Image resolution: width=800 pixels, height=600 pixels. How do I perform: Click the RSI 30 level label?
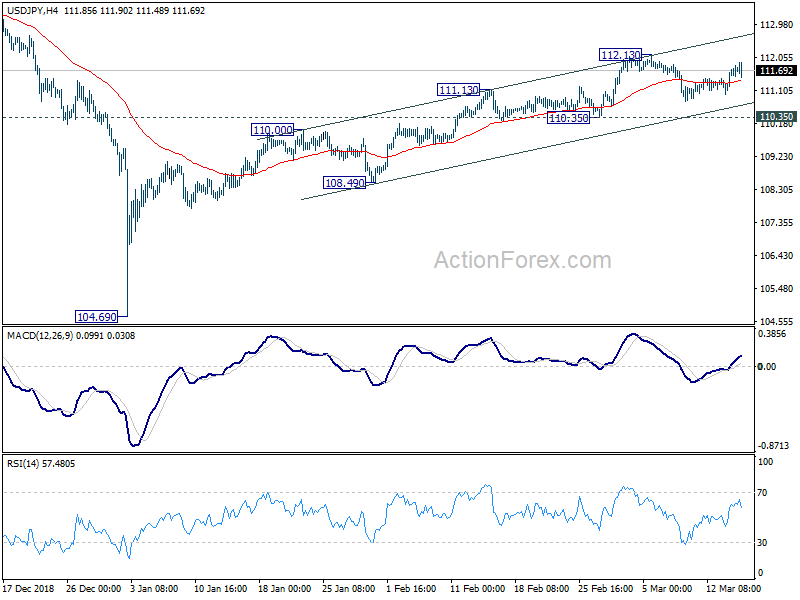(x=762, y=543)
